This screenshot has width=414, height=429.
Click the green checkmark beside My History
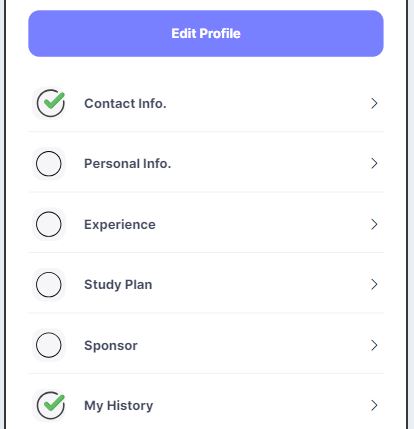[51, 405]
